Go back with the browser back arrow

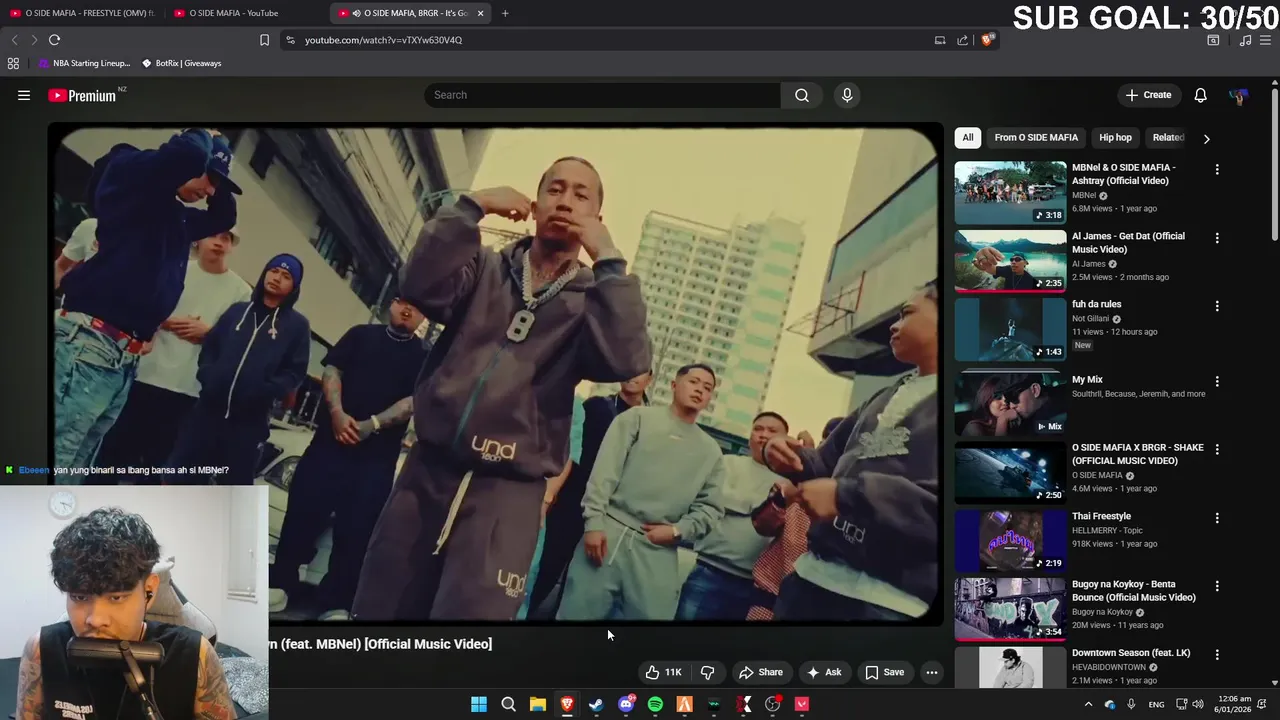(x=14, y=40)
